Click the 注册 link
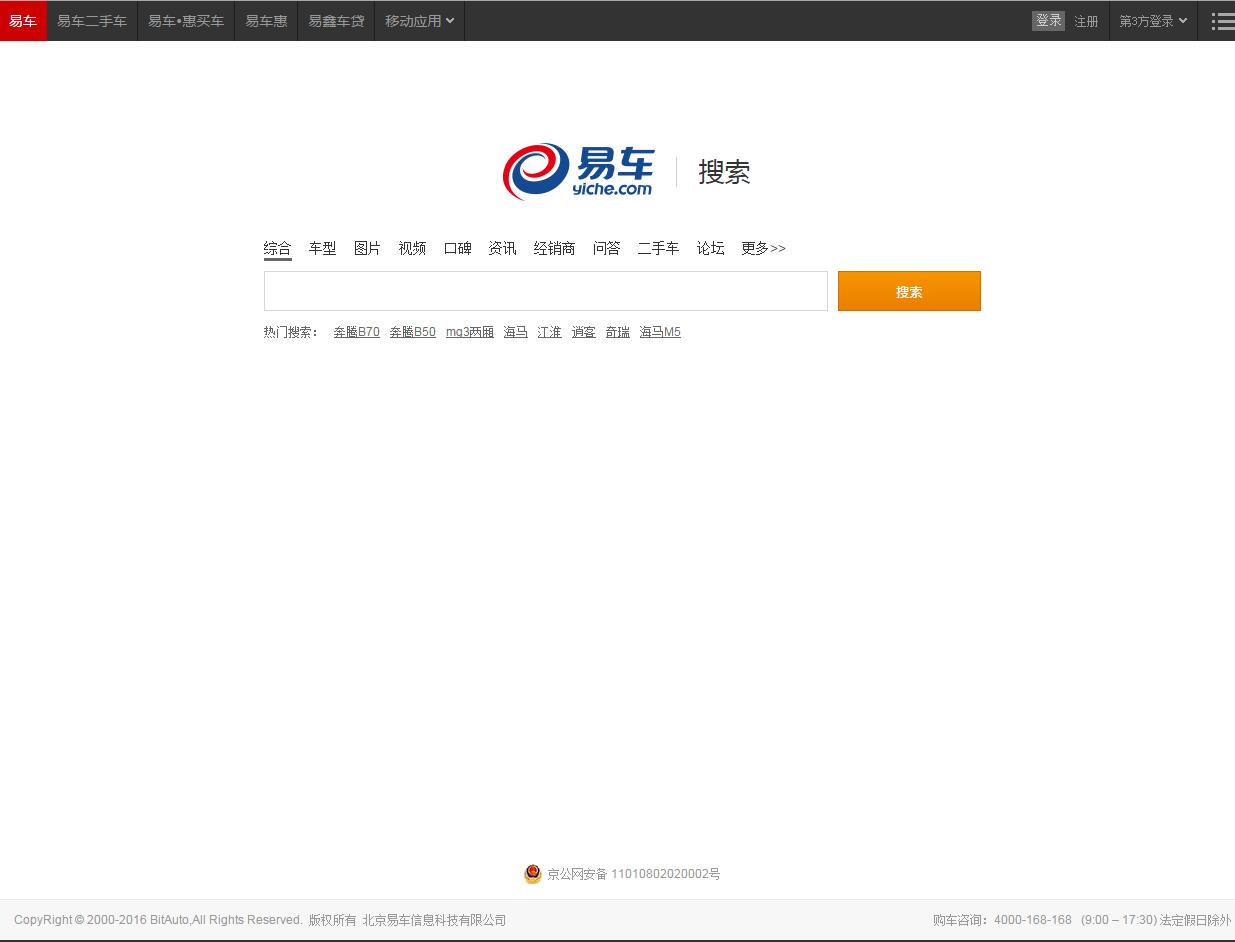Viewport: 1235px width, 942px height. point(1086,21)
